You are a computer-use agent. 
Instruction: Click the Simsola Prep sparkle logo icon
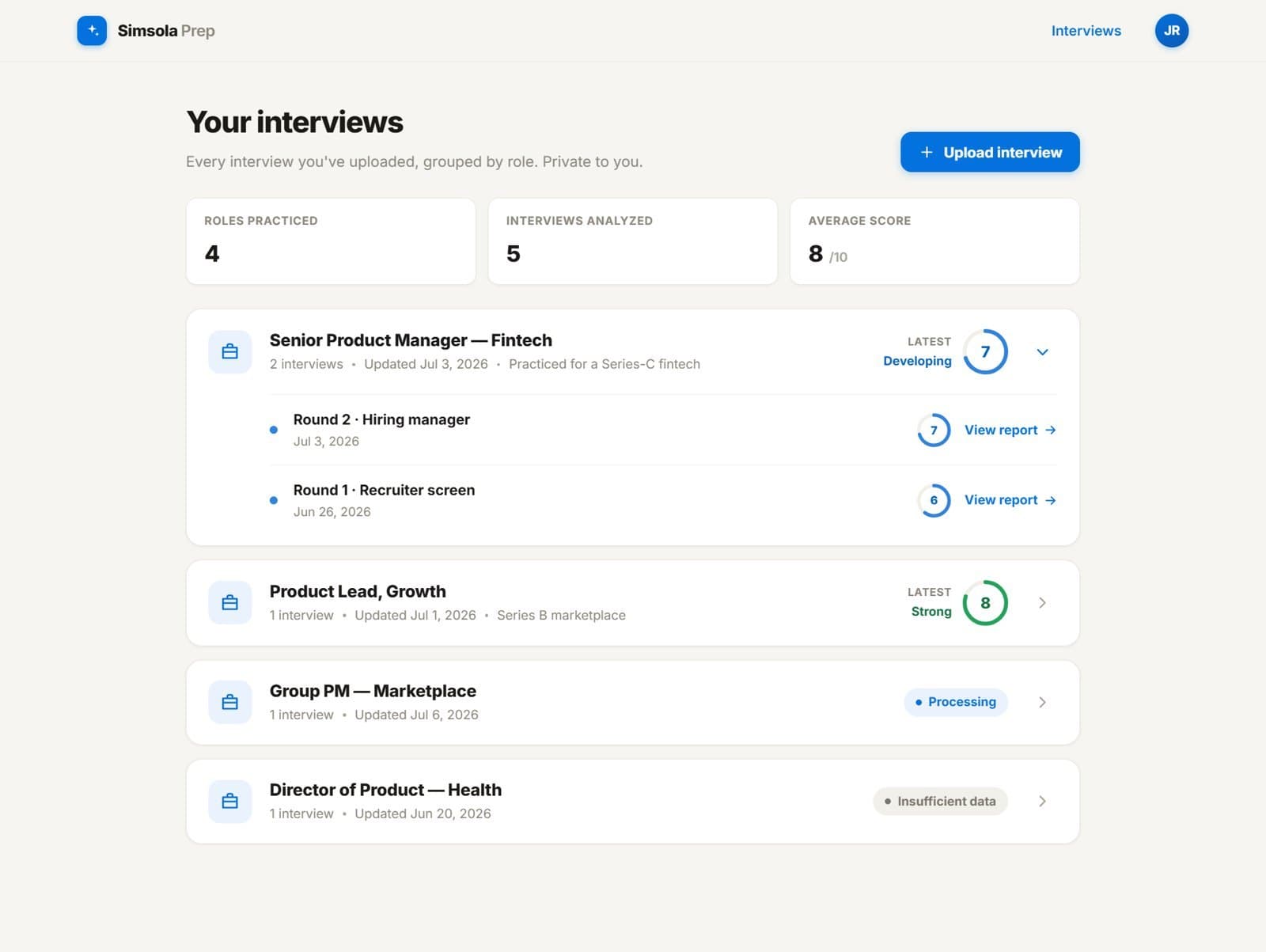point(92,31)
